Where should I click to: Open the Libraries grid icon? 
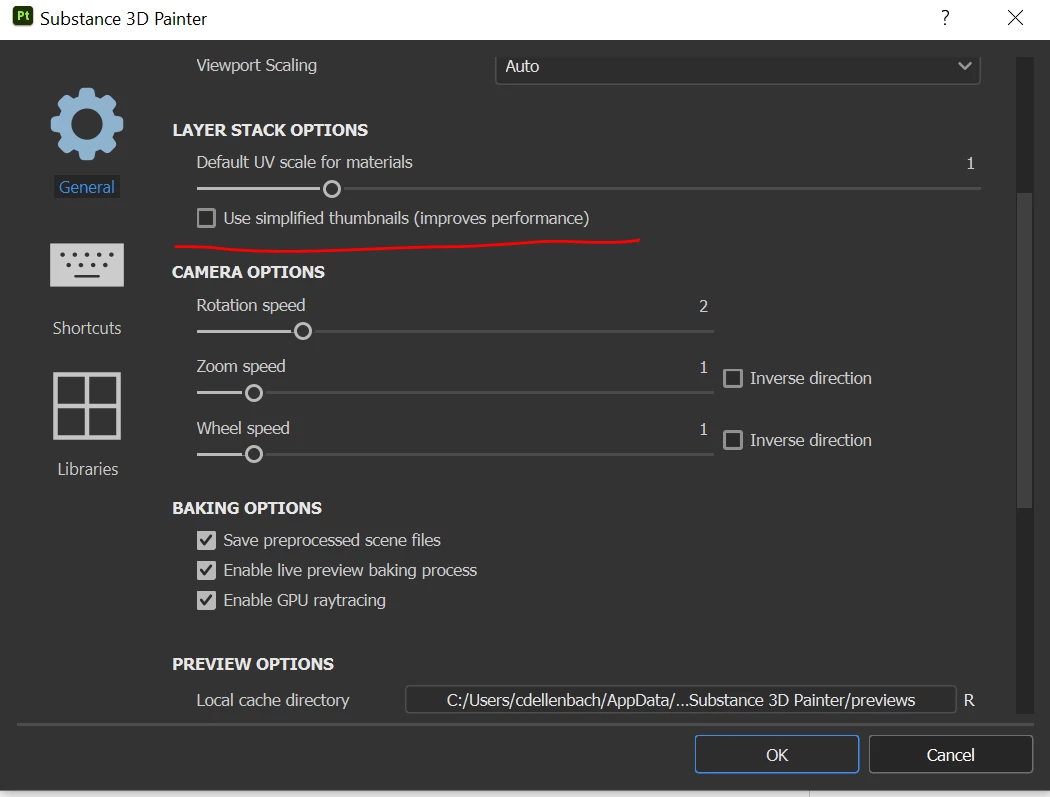(x=87, y=406)
